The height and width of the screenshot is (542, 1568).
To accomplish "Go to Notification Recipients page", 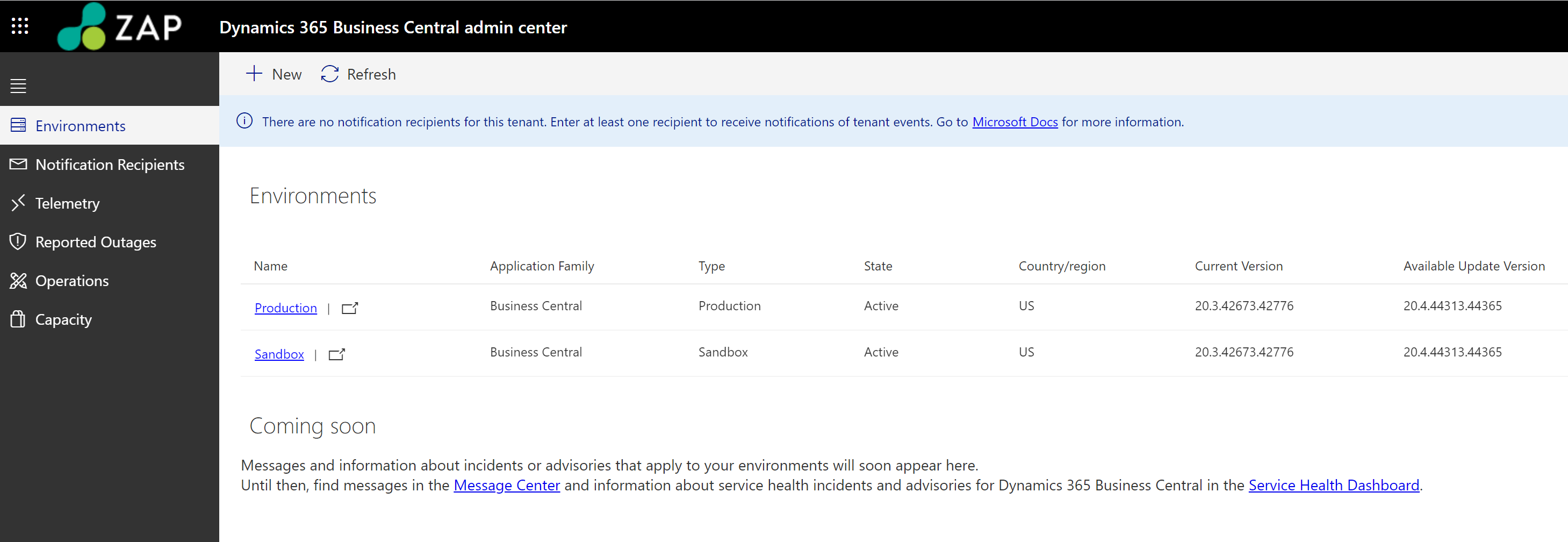I will (x=110, y=165).
